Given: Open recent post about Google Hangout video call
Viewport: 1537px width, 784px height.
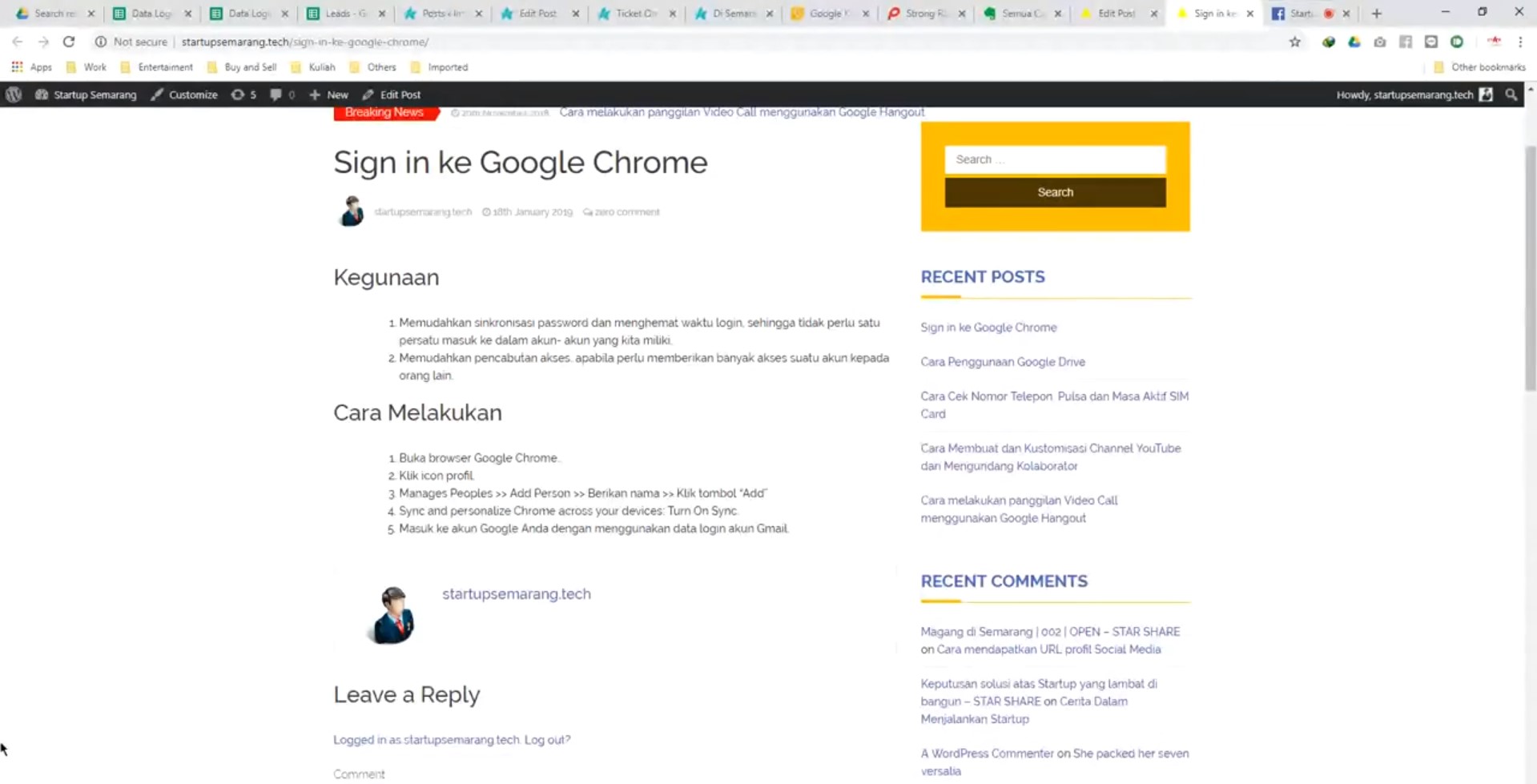Looking at the screenshot, I should point(1019,509).
